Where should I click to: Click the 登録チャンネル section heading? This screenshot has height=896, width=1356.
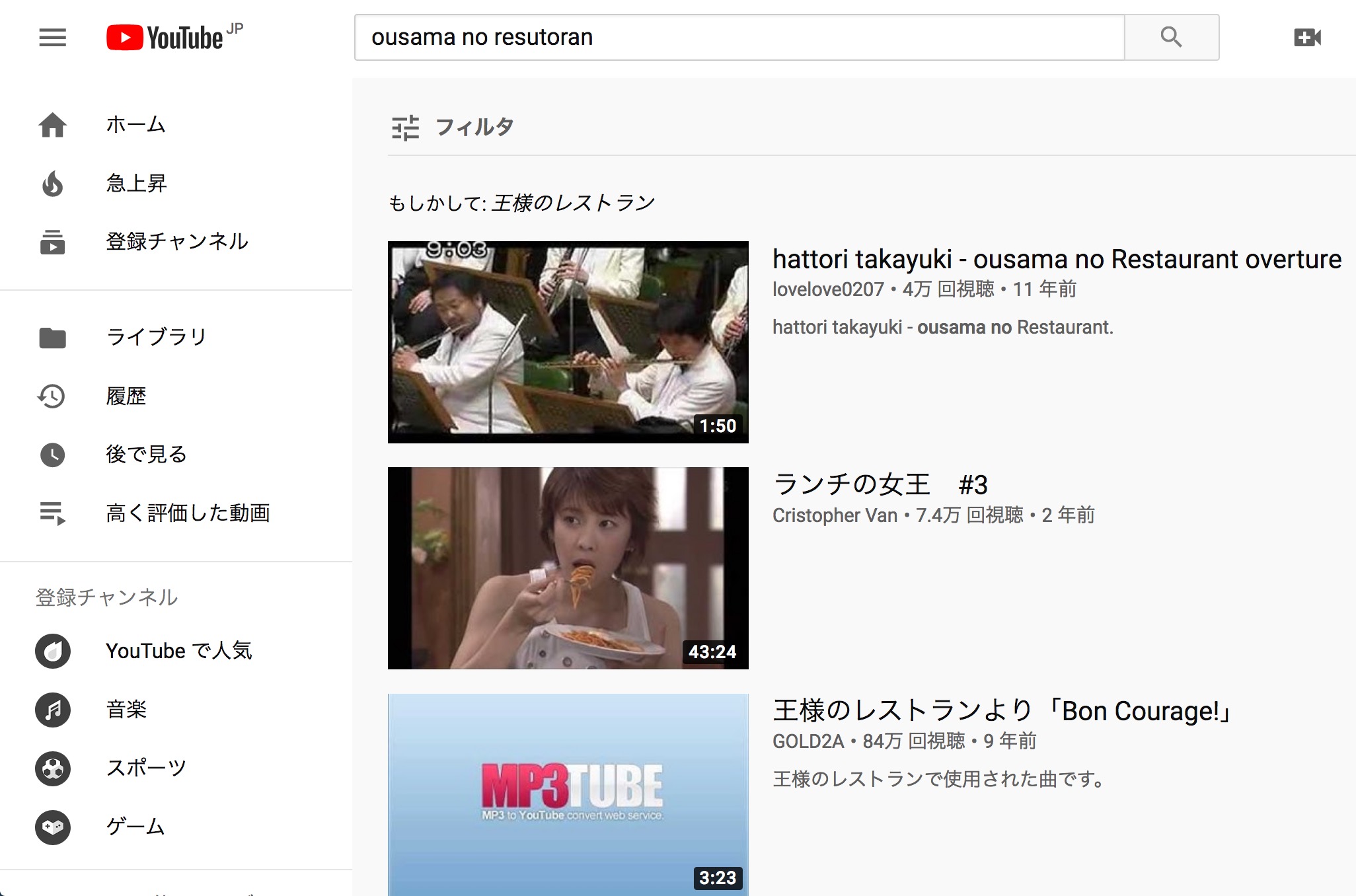click(x=106, y=598)
